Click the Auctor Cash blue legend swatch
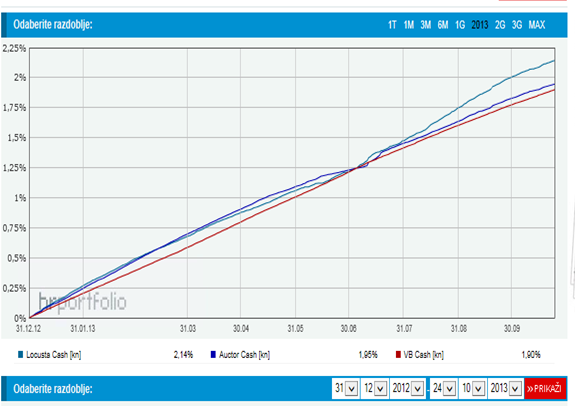The image size is (575, 406). click(213, 355)
